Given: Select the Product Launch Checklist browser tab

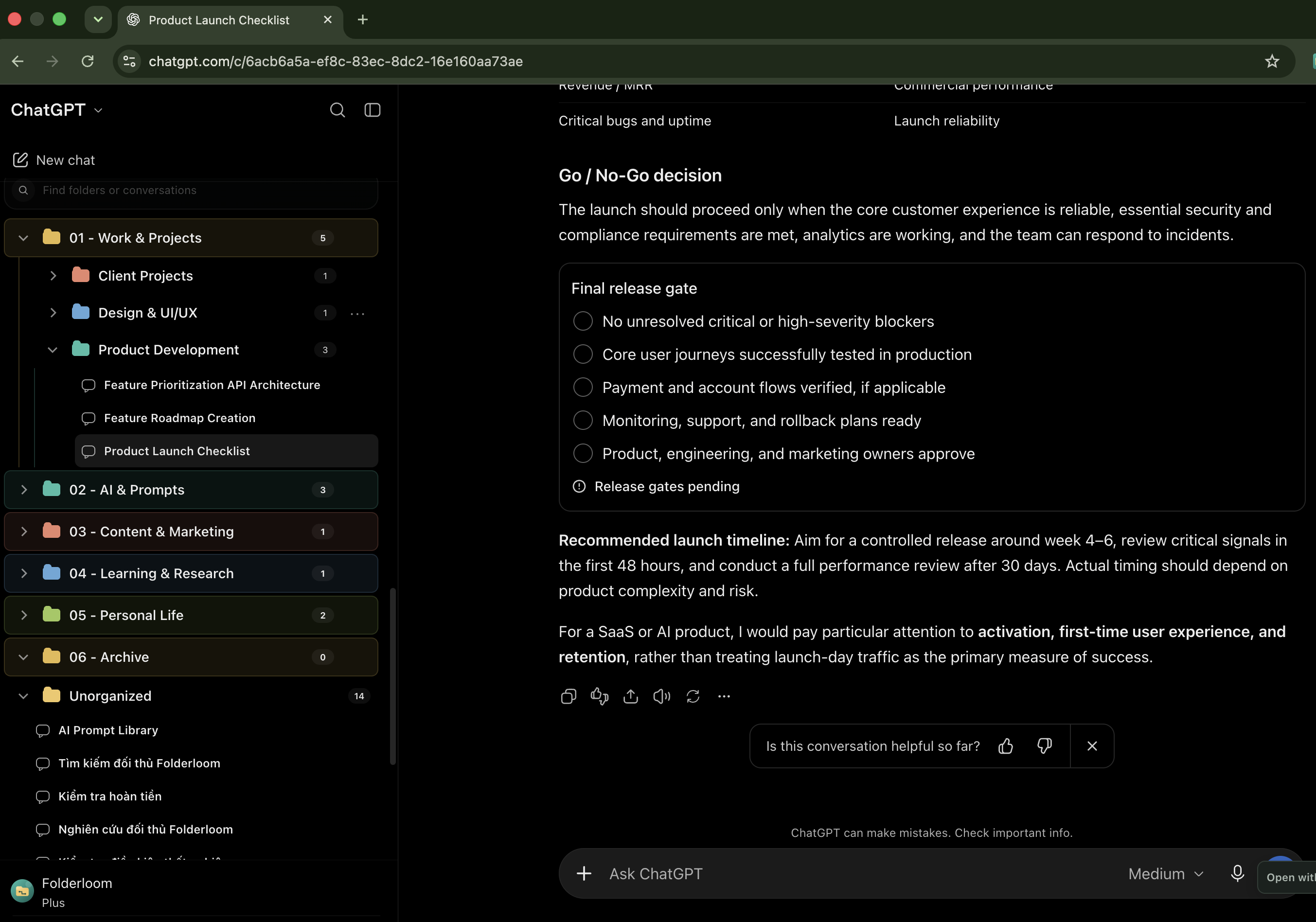Looking at the screenshot, I should [230, 20].
